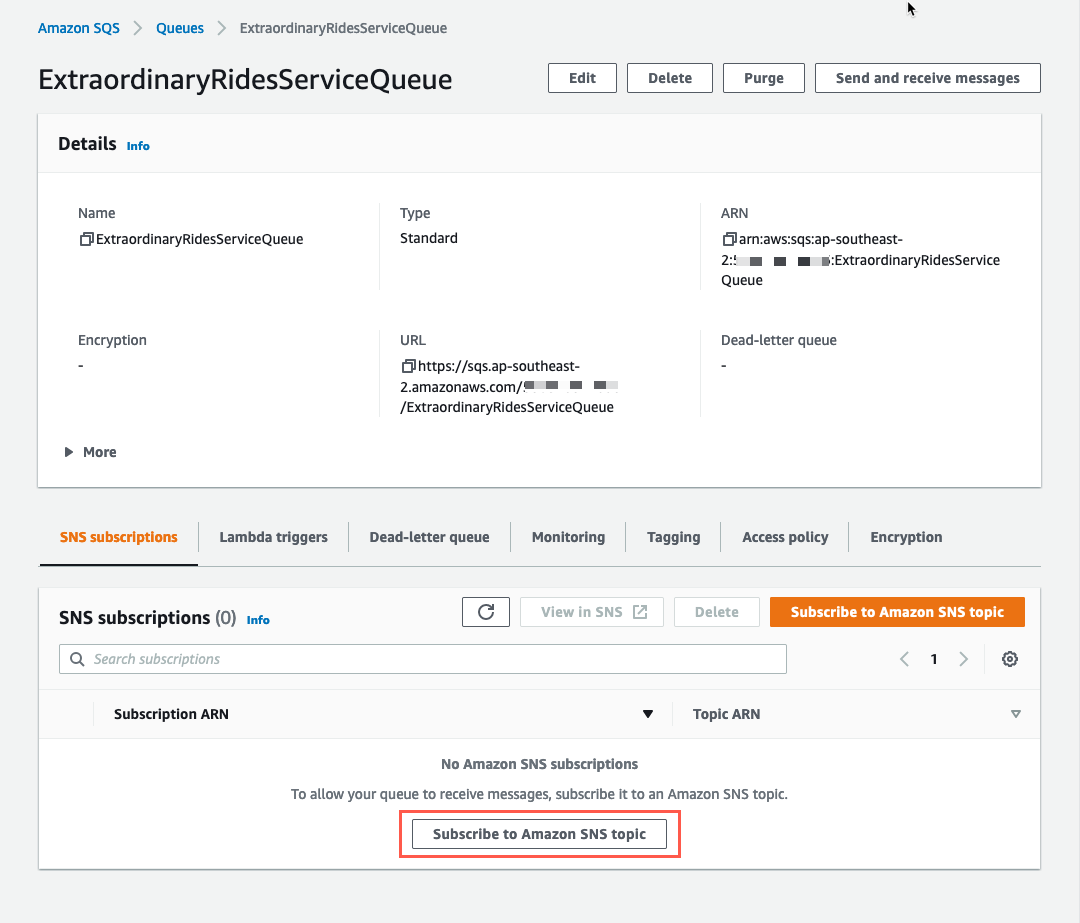
Task: Go to Amazon SQS breadcrumb link
Action: pyautogui.click(x=79, y=28)
